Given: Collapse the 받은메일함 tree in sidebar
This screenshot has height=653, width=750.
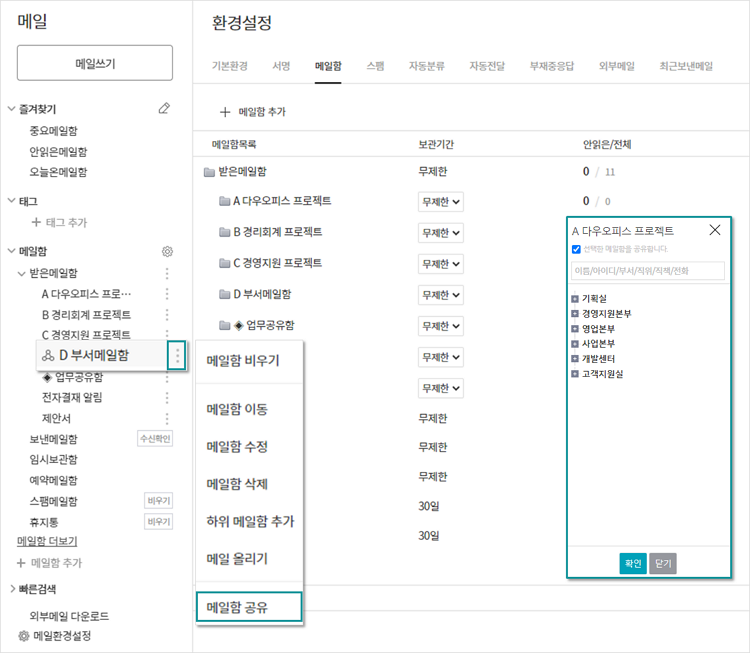Looking at the screenshot, I should [21, 274].
